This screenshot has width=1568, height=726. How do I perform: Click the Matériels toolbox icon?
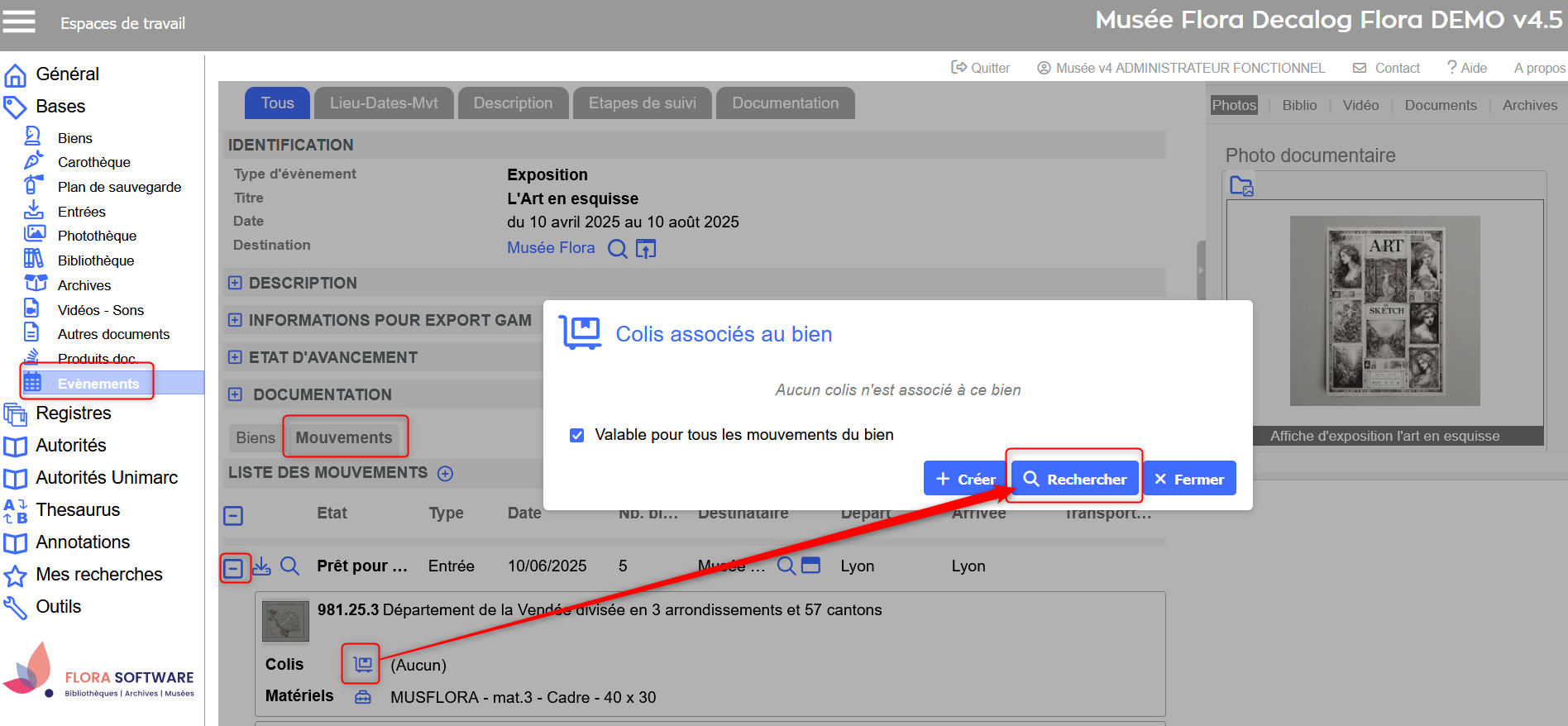pos(362,697)
